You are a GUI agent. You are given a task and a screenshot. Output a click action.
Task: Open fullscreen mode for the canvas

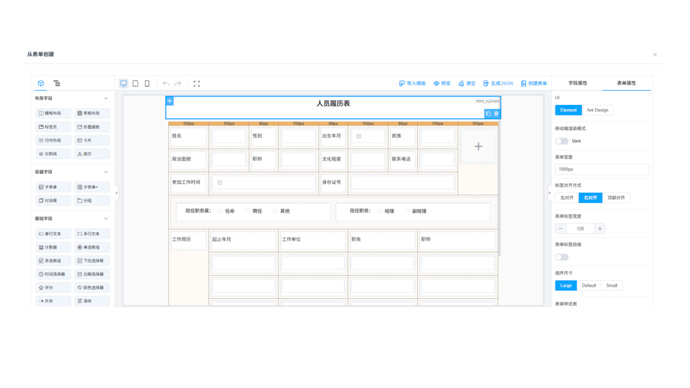pyautogui.click(x=197, y=83)
